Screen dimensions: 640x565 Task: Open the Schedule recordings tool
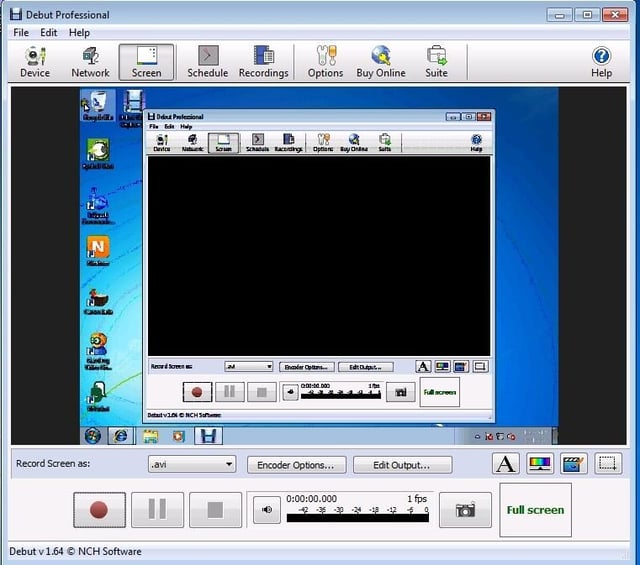(x=207, y=62)
